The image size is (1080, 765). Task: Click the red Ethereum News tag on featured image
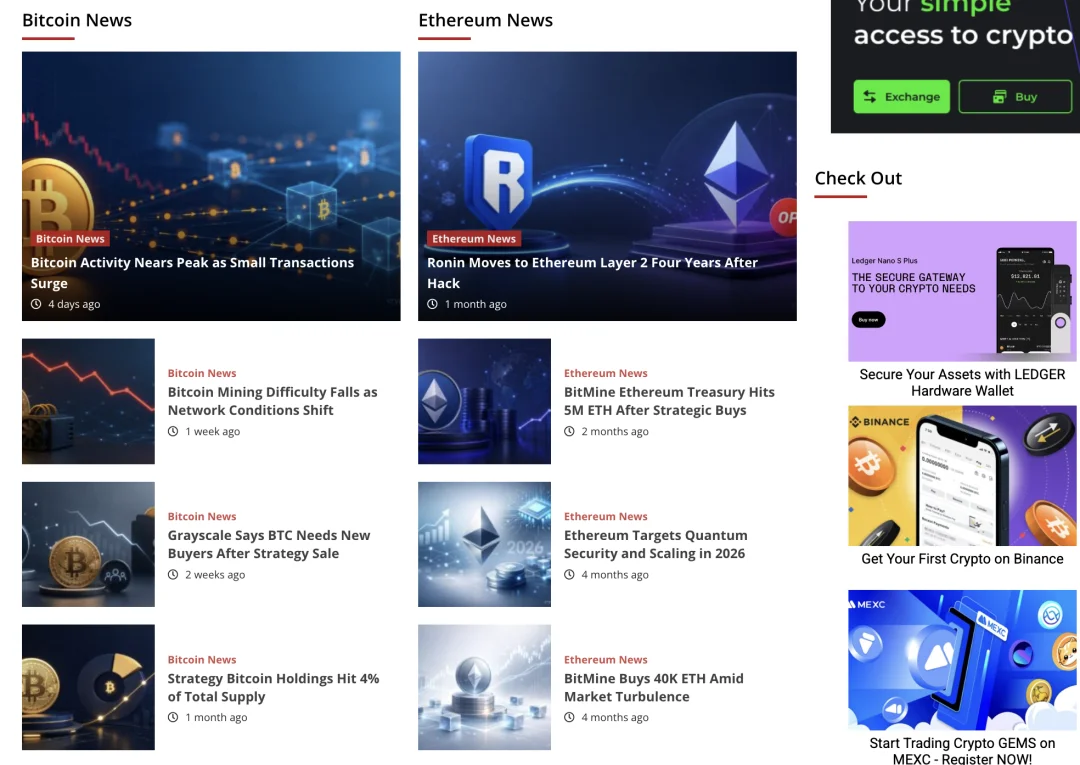(x=474, y=238)
